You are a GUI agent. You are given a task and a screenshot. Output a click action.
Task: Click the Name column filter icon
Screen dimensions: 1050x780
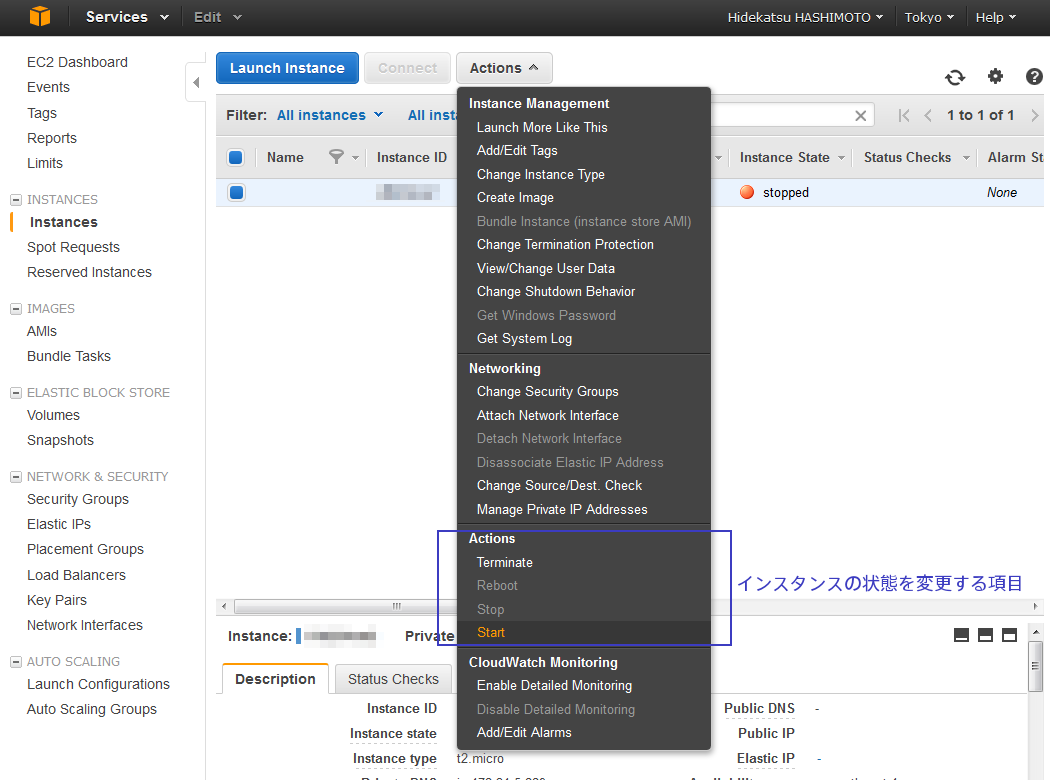click(336, 157)
